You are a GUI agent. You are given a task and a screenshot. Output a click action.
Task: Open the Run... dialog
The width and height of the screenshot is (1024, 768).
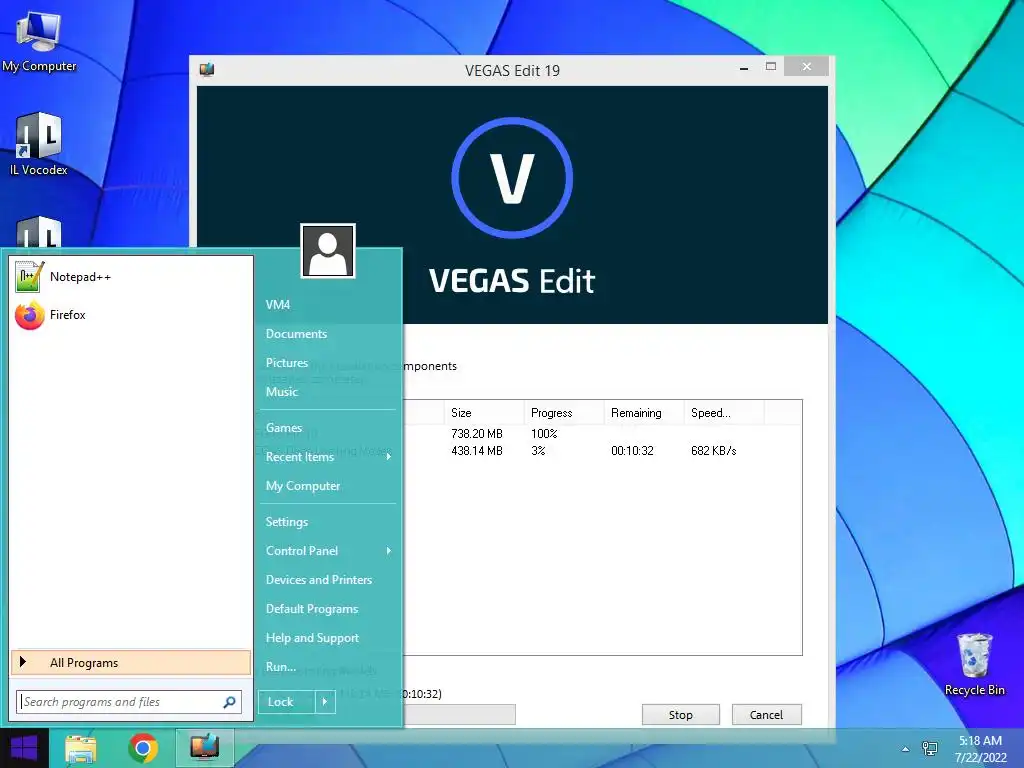(281, 667)
